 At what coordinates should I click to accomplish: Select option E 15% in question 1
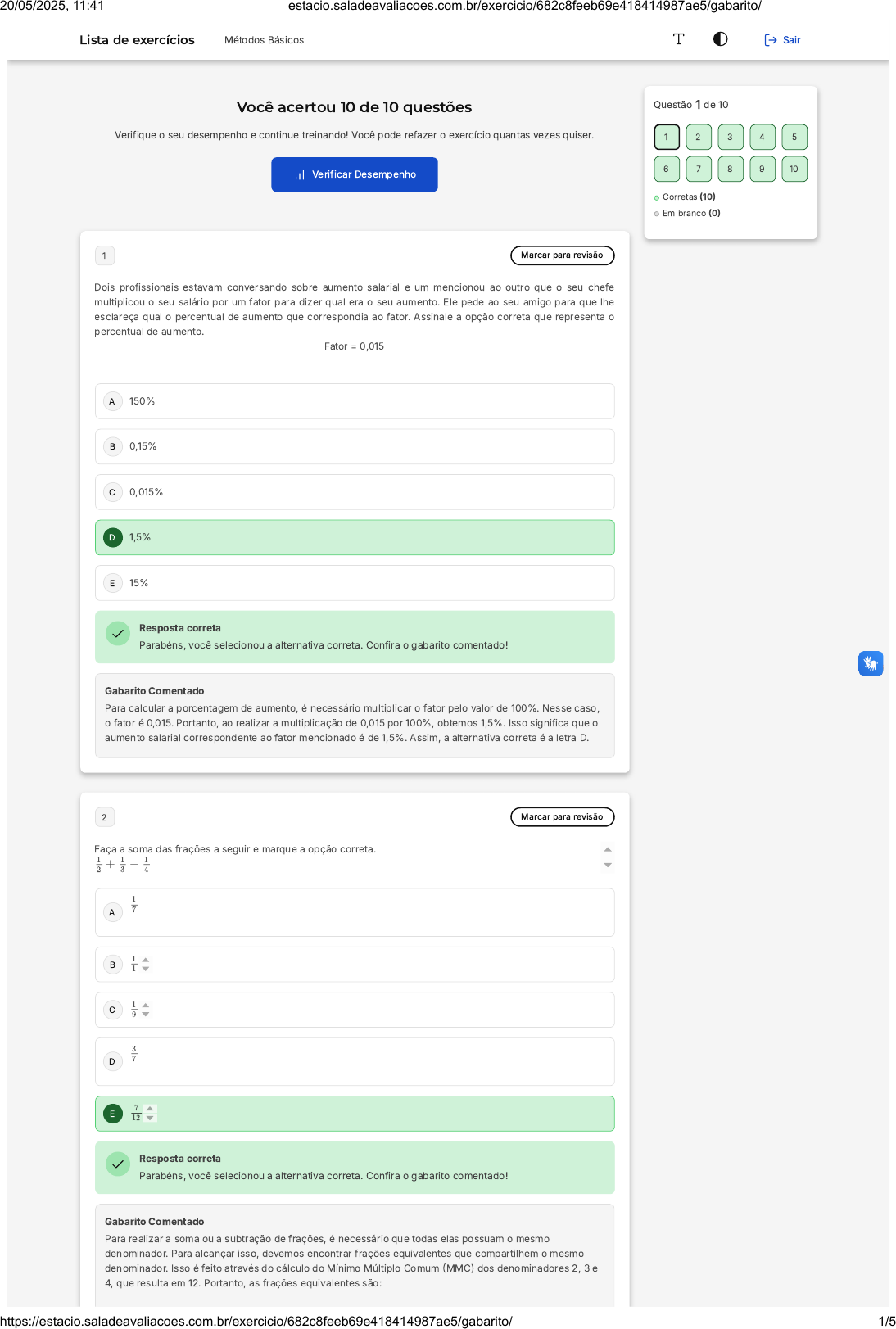(355, 583)
